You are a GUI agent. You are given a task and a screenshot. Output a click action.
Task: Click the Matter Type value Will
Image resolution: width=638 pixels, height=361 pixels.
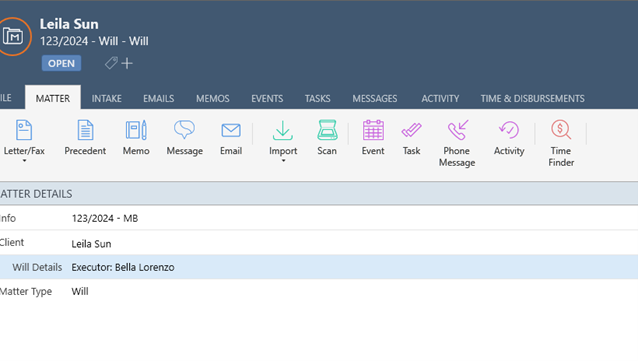[x=80, y=291]
